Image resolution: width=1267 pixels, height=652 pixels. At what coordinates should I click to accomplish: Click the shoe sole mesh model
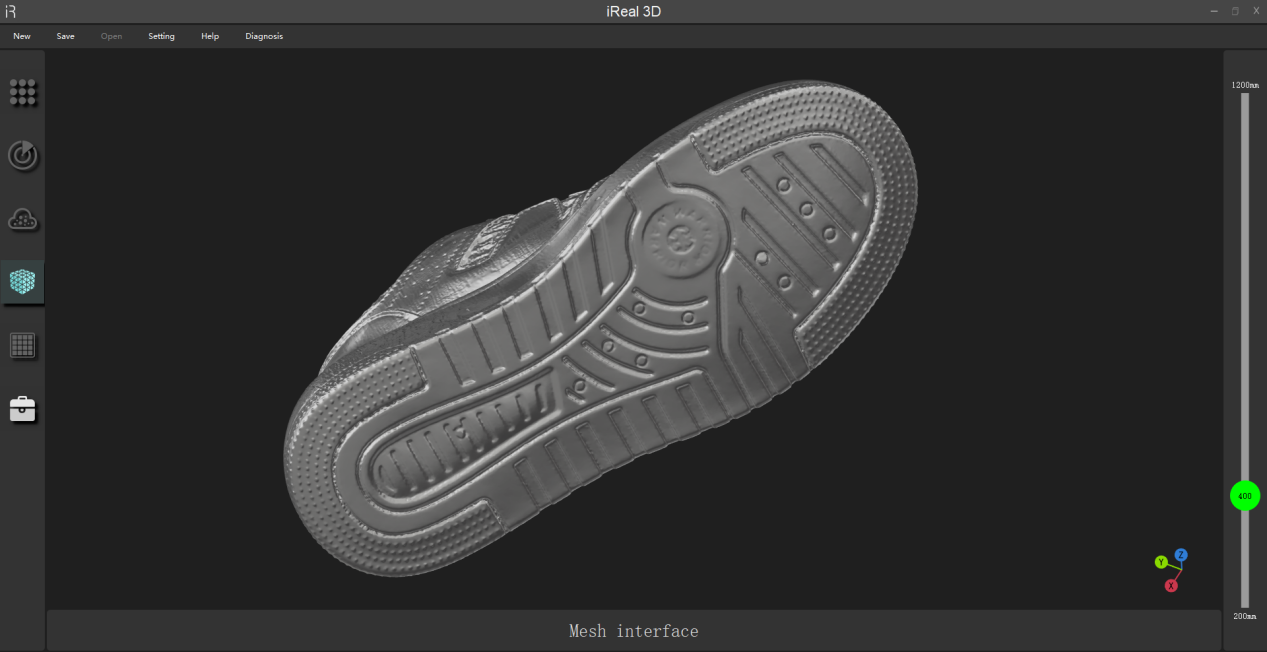tap(600, 330)
